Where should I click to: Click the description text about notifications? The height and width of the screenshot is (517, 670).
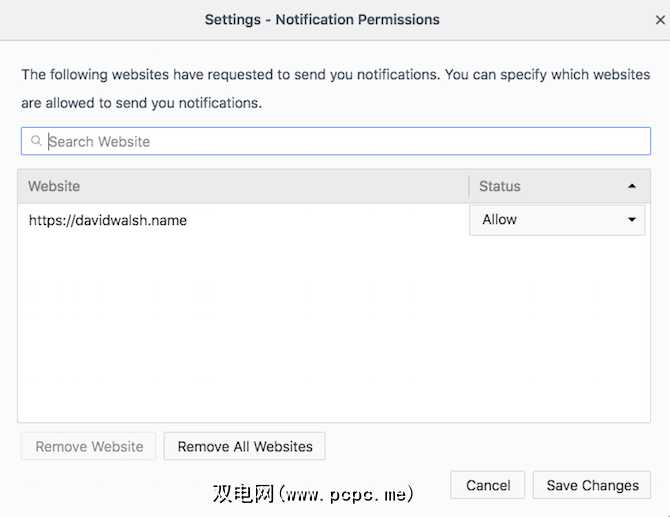(334, 74)
